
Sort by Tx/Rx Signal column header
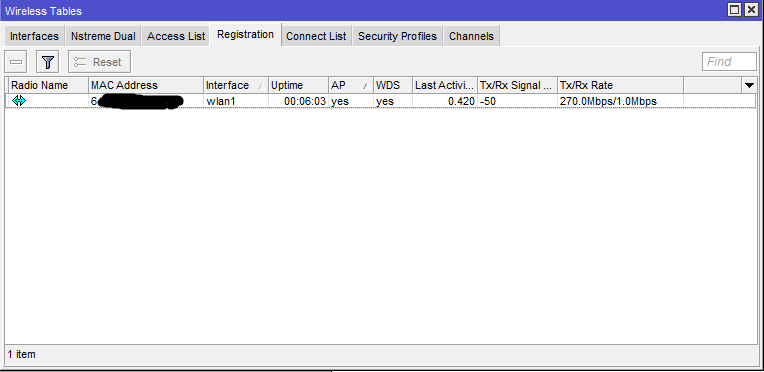coord(517,85)
